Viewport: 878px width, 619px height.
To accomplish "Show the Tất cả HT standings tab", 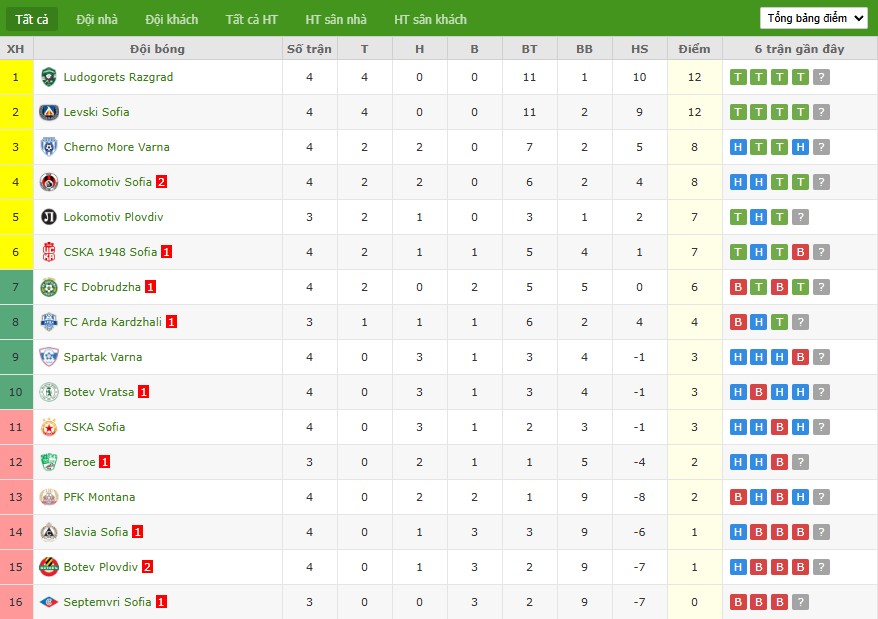I will tap(252, 19).
